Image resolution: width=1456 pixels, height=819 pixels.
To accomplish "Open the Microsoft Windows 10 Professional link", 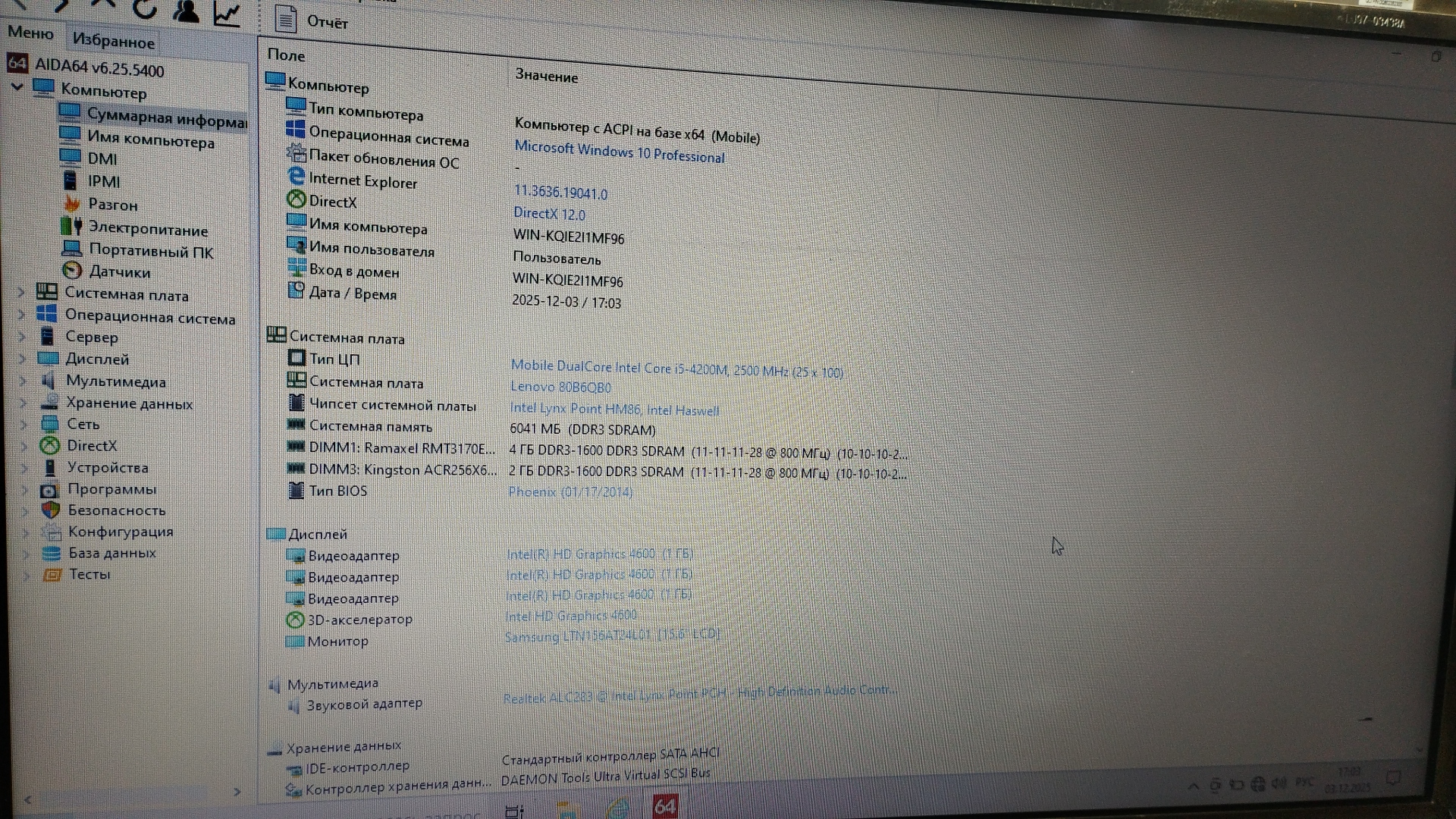I will pyautogui.click(x=619, y=152).
